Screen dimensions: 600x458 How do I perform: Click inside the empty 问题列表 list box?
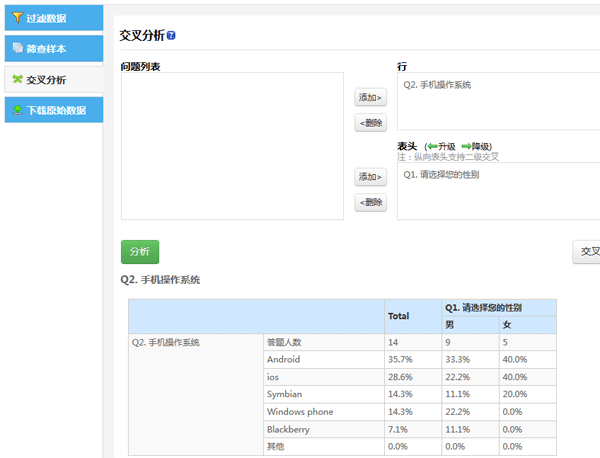pyautogui.click(x=232, y=146)
